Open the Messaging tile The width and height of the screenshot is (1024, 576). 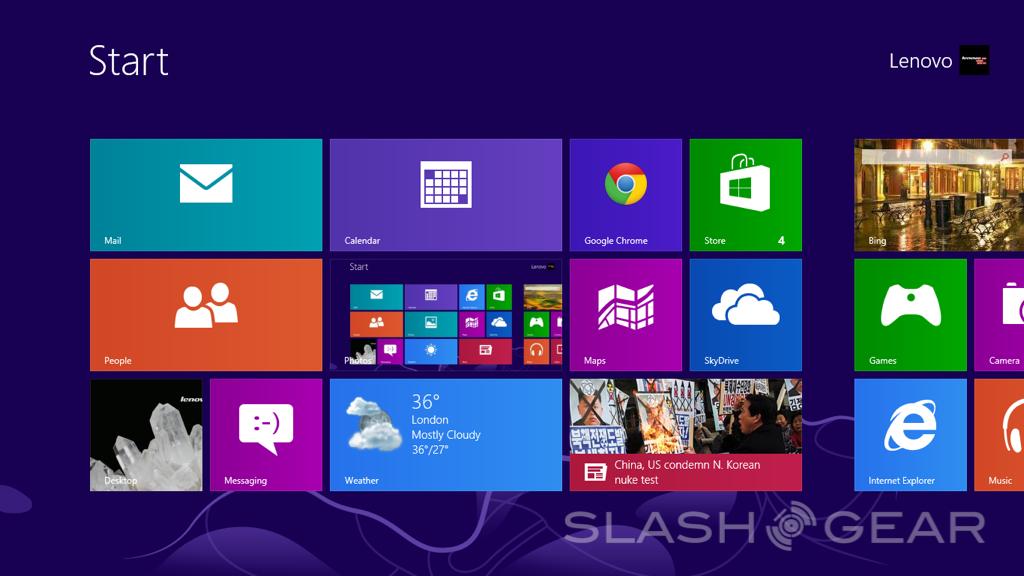266,435
